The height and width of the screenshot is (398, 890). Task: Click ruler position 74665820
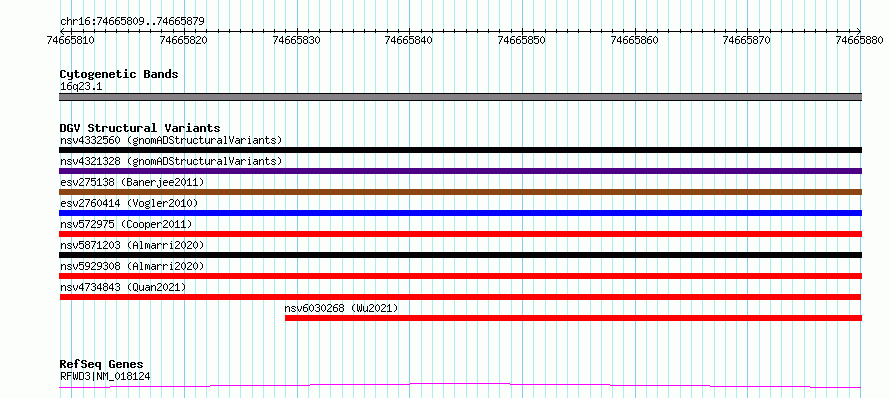[184, 40]
